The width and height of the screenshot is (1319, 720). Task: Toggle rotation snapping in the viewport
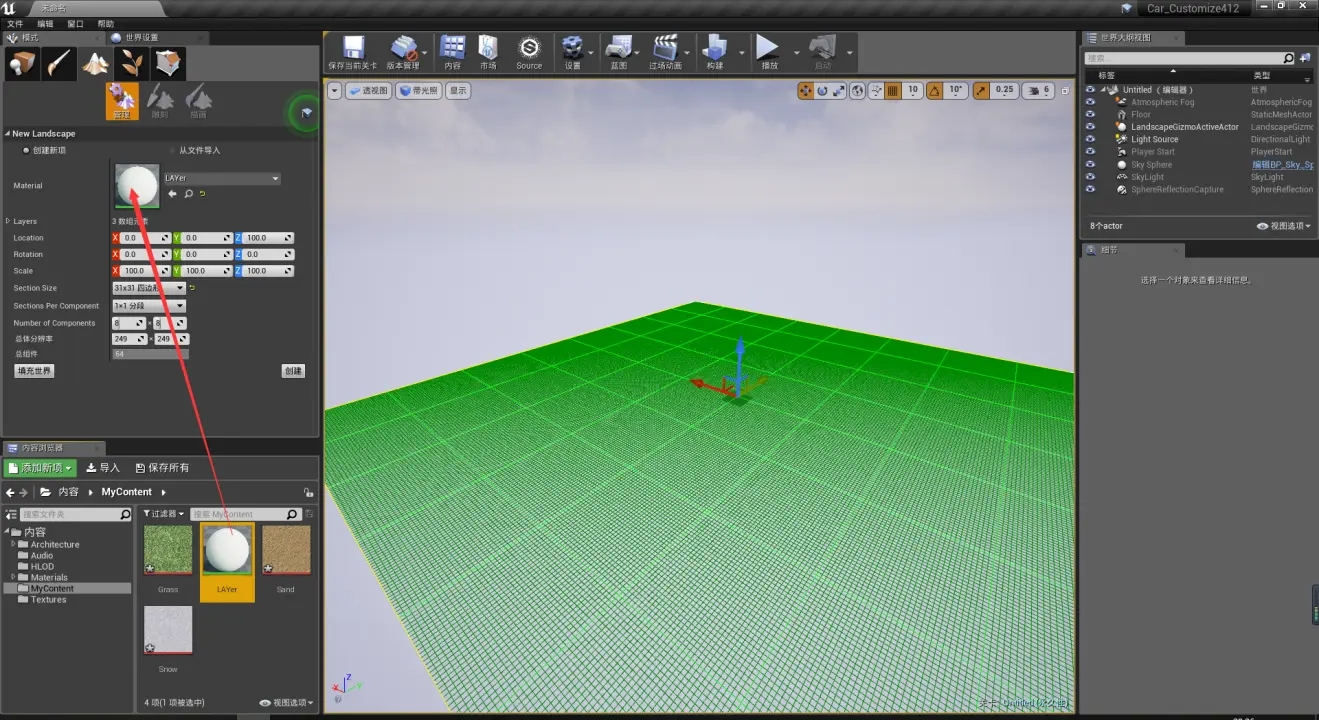coord(934,90)
